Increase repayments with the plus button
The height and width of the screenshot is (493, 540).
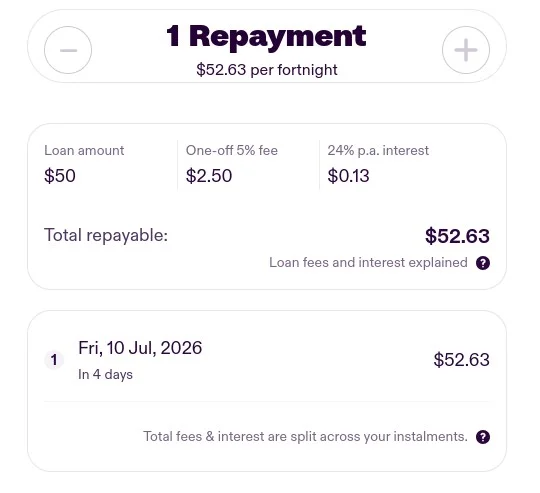[466, 50]
